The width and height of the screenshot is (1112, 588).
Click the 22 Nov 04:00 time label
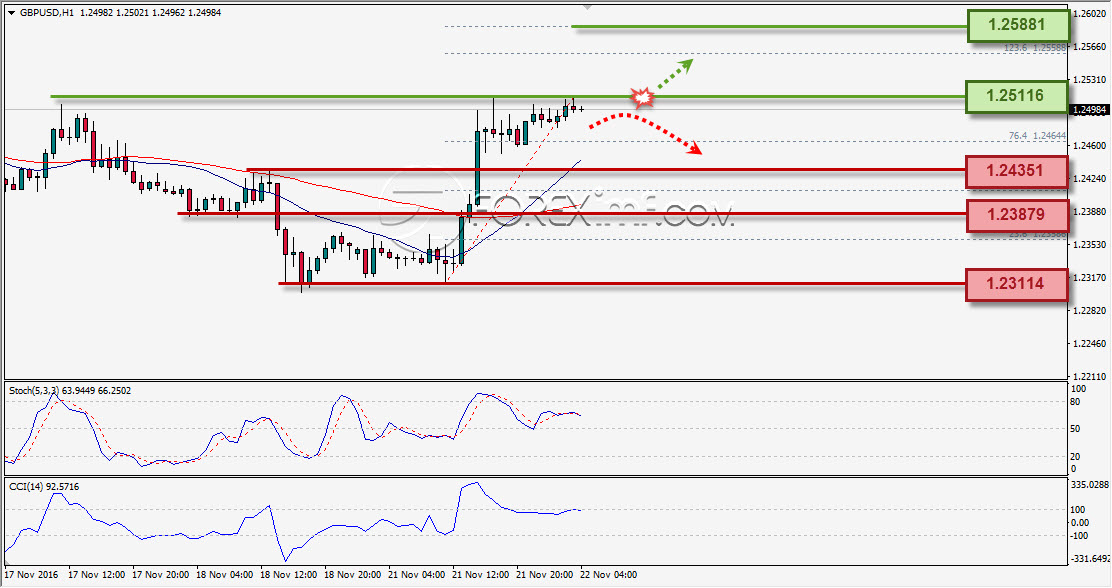coord(608,575)
